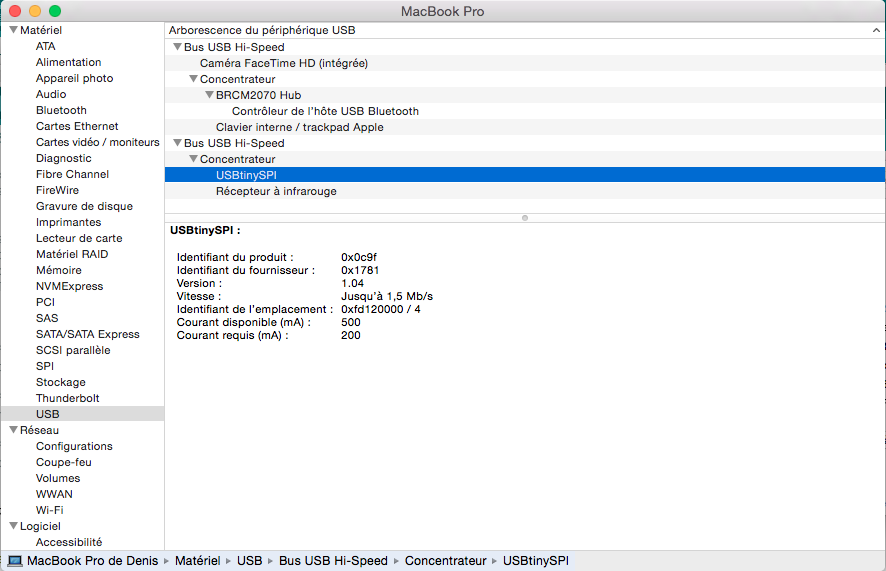886x571 pixels.
Task: Select Fibre Channel in the sidebar
Action: [x=72, y=174]
